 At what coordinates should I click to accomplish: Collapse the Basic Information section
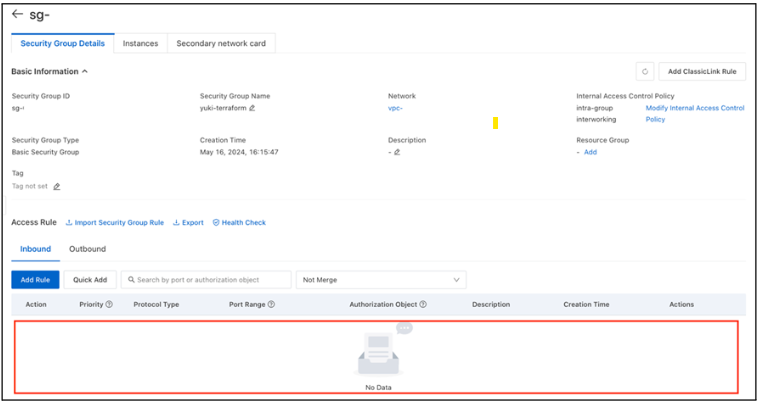point(85,72)
